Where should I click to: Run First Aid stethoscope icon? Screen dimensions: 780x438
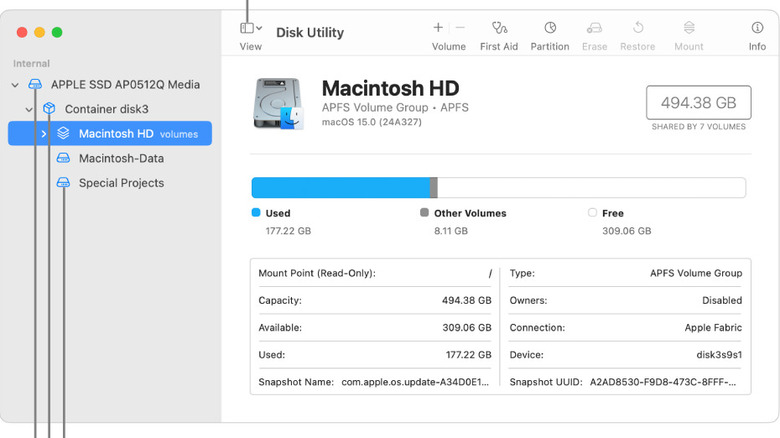[x=499, y=27]
